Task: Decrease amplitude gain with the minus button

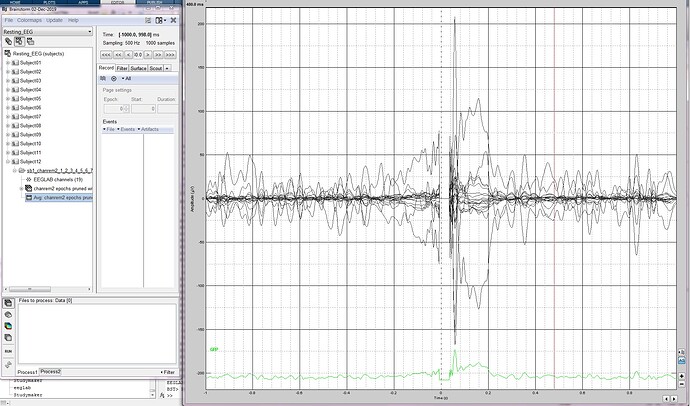Action: point(681,384)
